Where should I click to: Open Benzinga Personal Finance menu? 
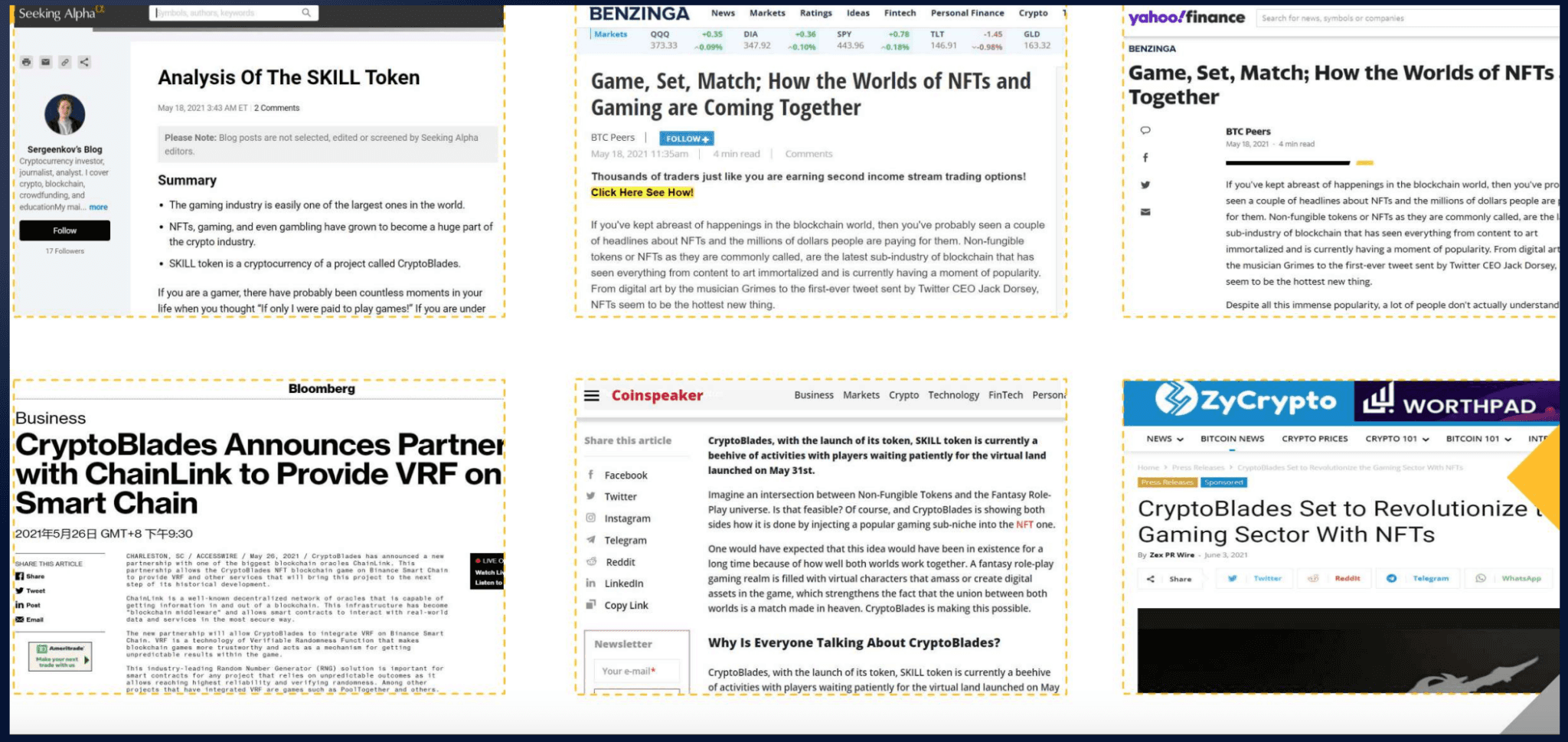(x=968, y=13)
